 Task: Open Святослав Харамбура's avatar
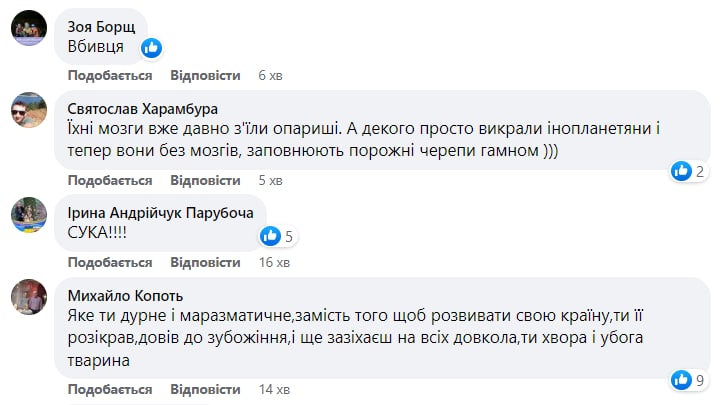28,112
